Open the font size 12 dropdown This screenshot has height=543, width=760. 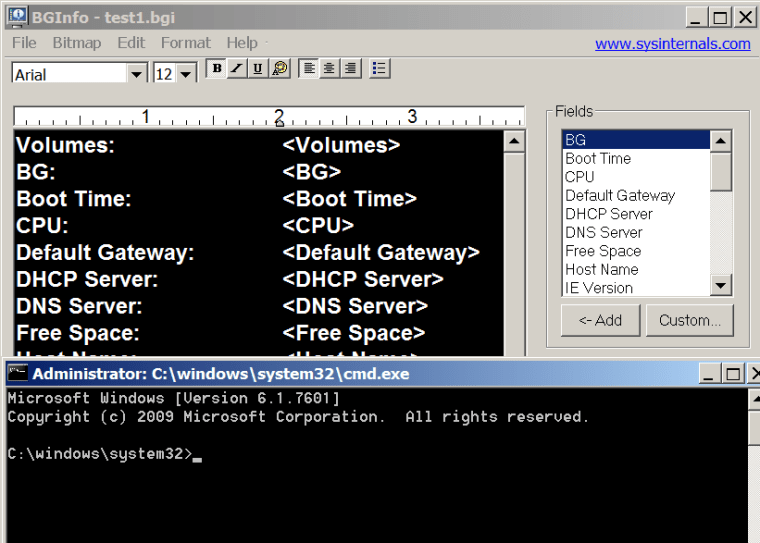186,74
